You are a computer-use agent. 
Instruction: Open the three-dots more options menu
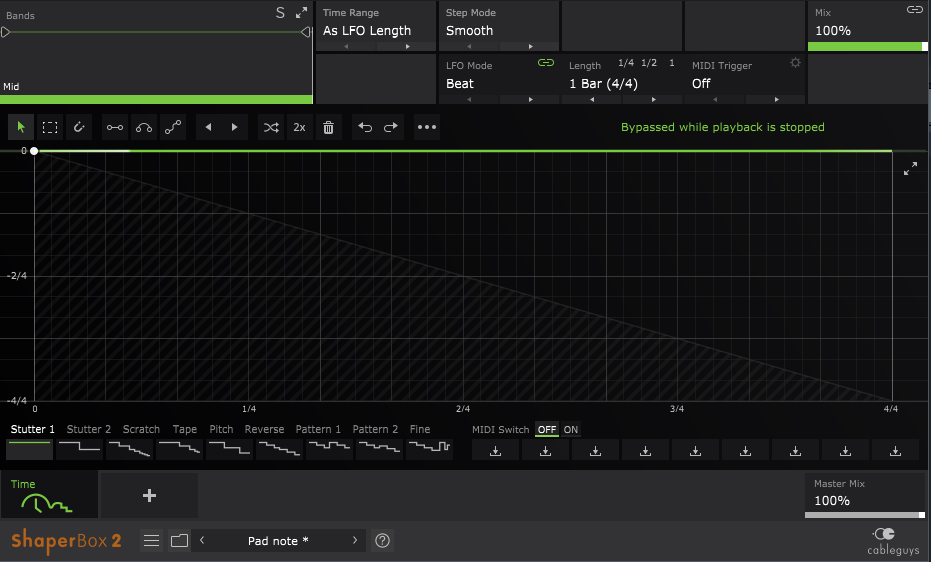pyautogui.click(x=427, y=127)
